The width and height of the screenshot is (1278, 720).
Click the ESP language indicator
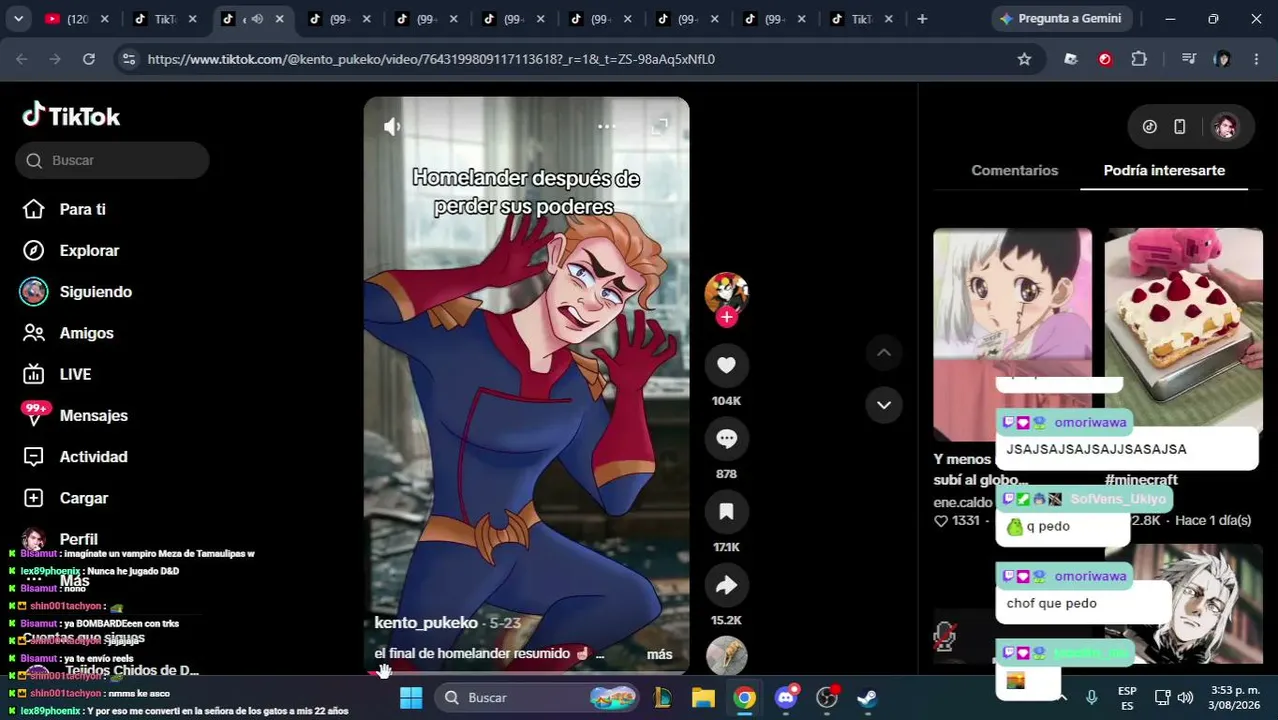click(x=1127, y=698)
